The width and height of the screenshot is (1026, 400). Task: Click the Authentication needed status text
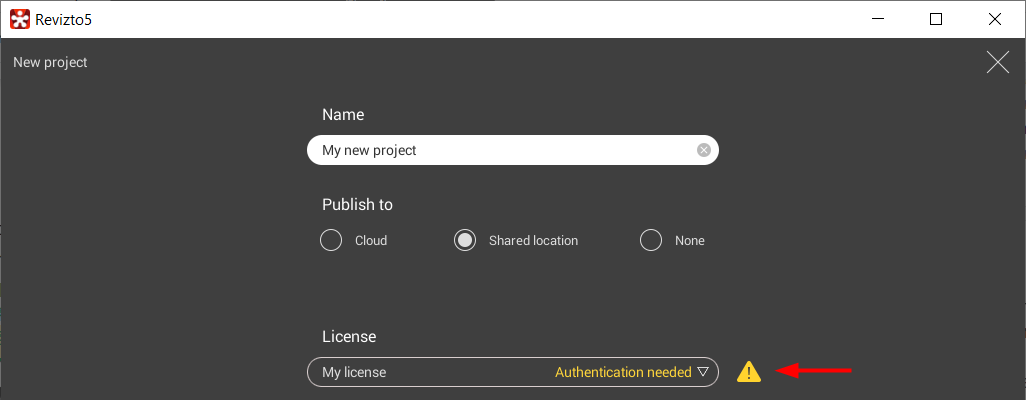click(x=622, y=372)
